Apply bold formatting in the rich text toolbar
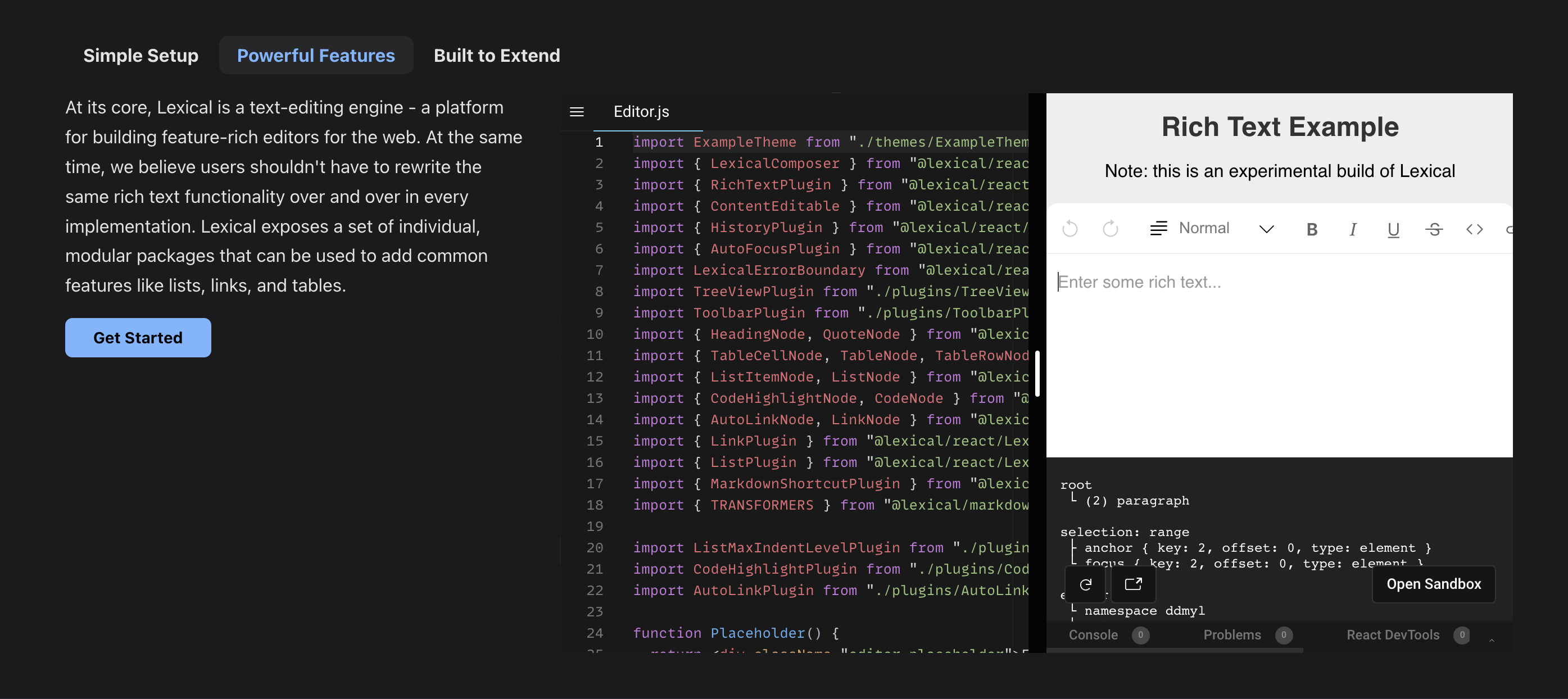 [x=1312, y=229]
